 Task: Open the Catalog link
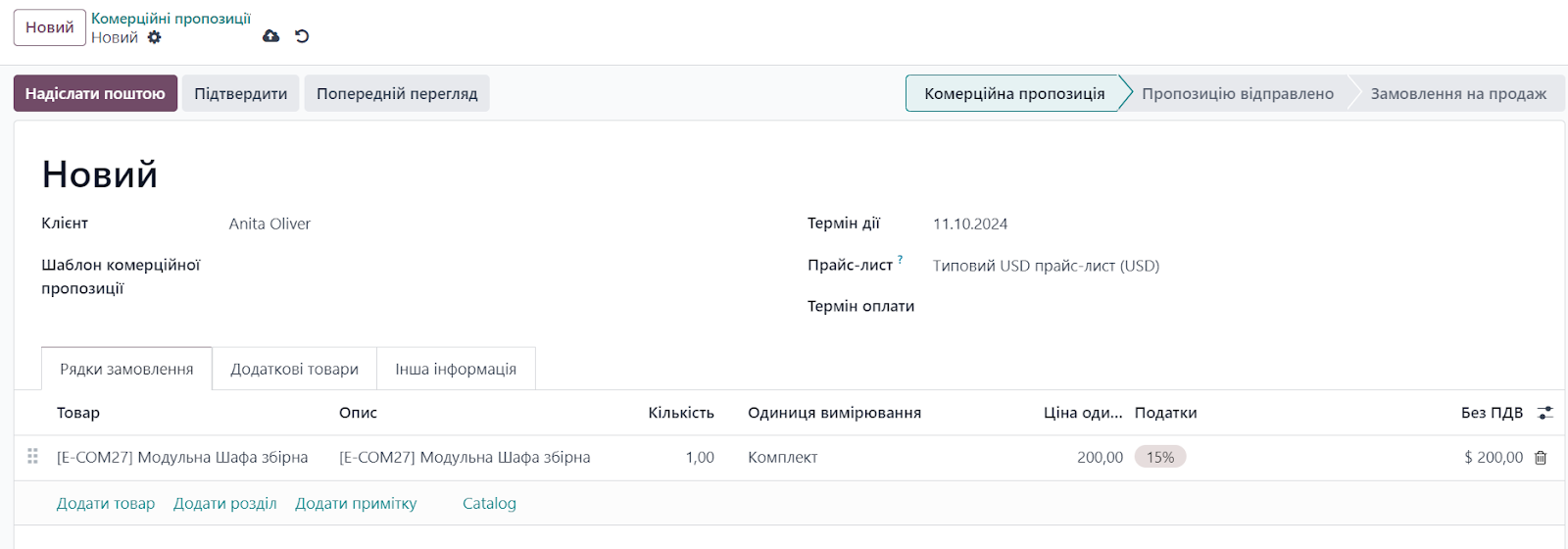[489, 503]
